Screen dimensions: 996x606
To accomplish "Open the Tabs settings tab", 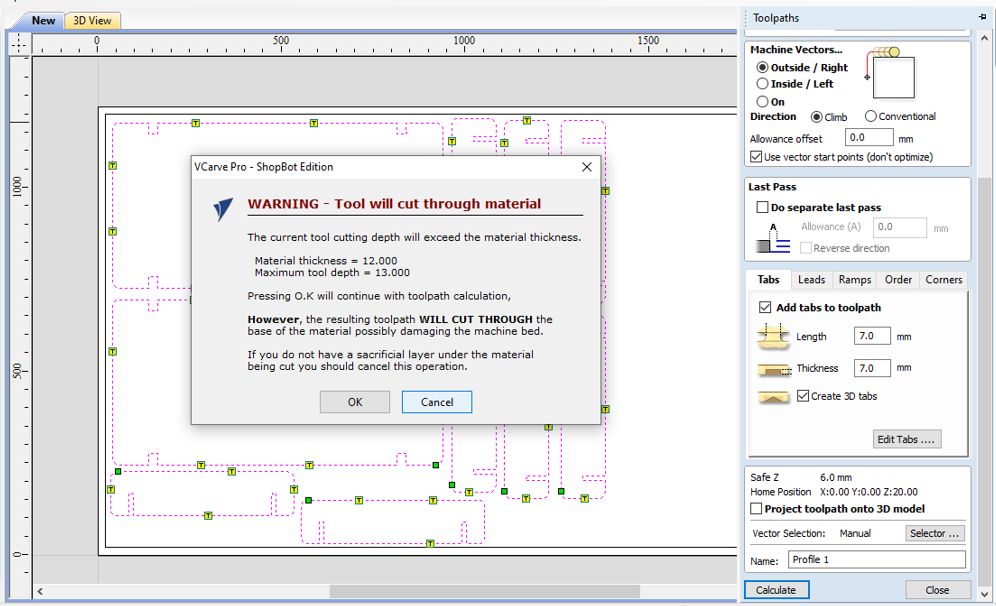I will click(x=769, y=279).
